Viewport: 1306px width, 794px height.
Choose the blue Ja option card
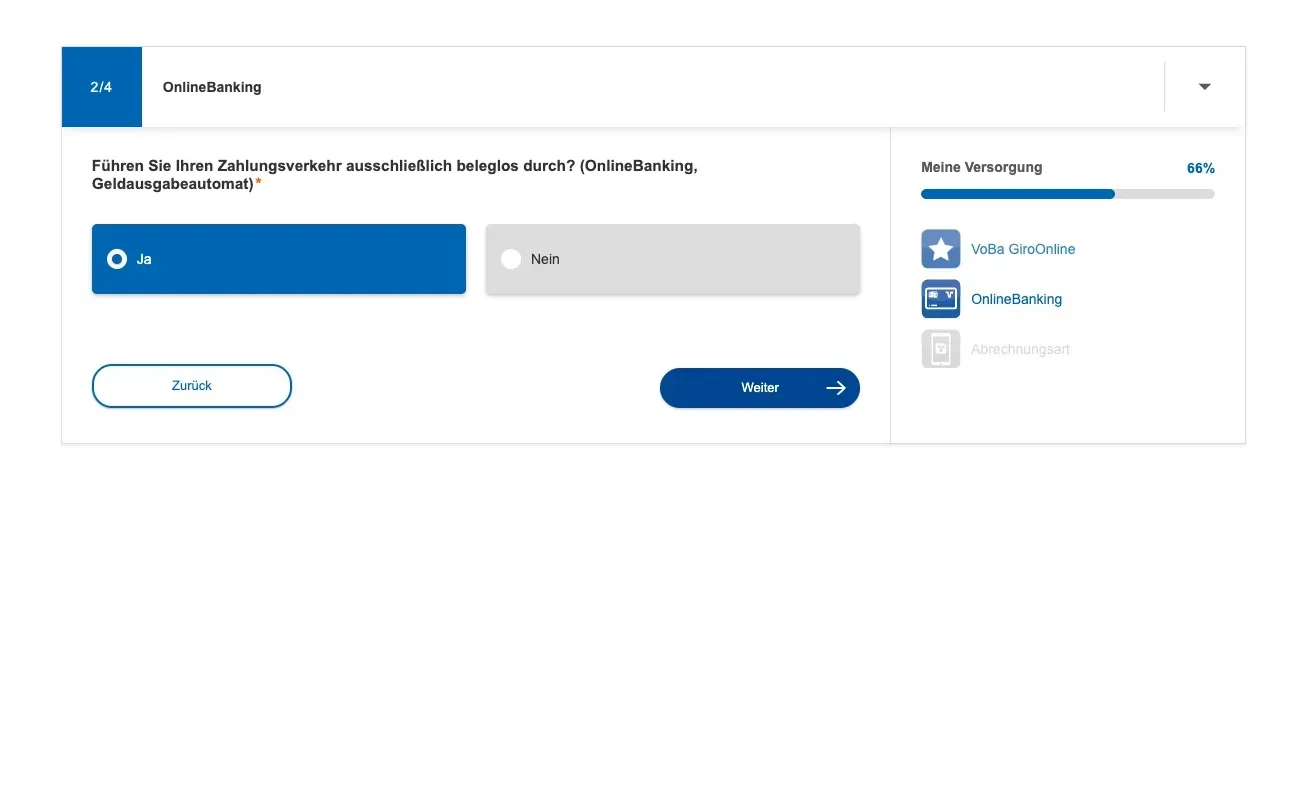tap(279, 259)
